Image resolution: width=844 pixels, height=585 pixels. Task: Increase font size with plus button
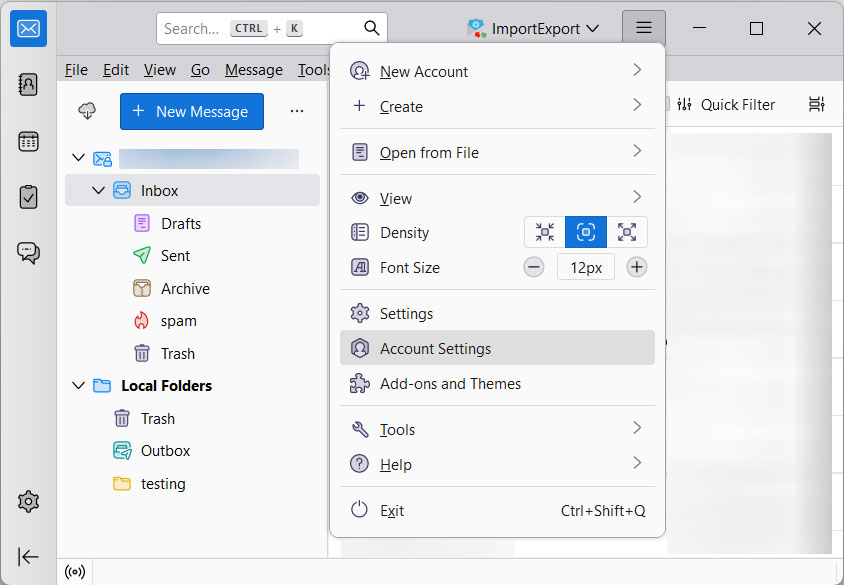point(637,267)
